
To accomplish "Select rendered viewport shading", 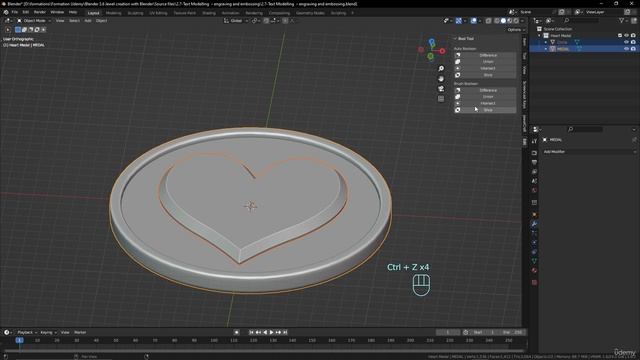I will coord(516,21).
